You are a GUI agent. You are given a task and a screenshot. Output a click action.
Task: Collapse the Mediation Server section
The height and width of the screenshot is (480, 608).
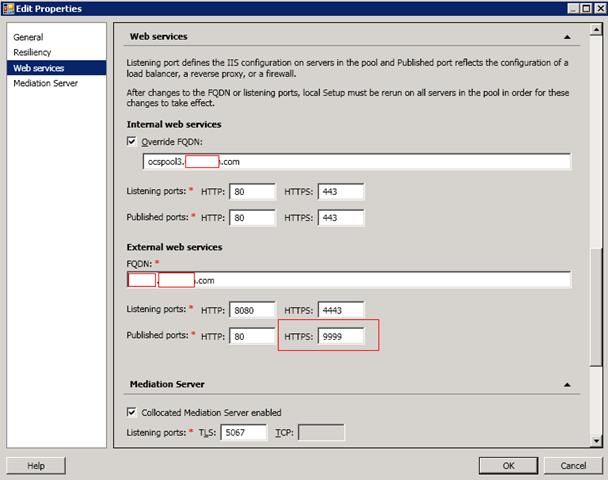(567, 385)
